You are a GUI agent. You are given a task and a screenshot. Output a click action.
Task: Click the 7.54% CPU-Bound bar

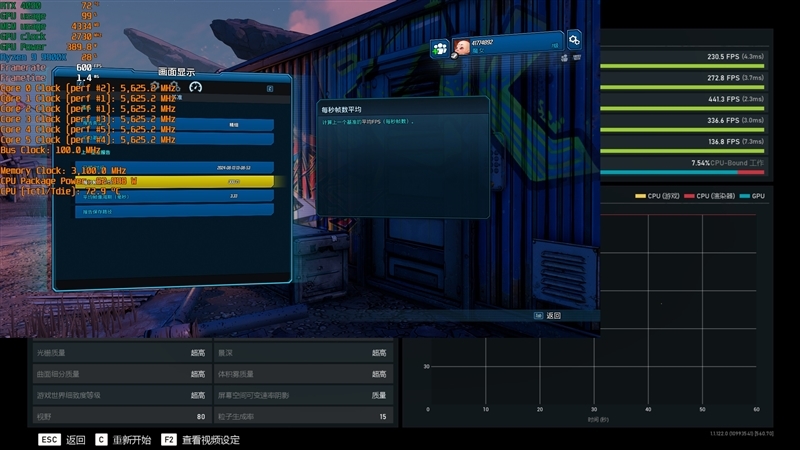pyautogui.click(x=682, y=172)
